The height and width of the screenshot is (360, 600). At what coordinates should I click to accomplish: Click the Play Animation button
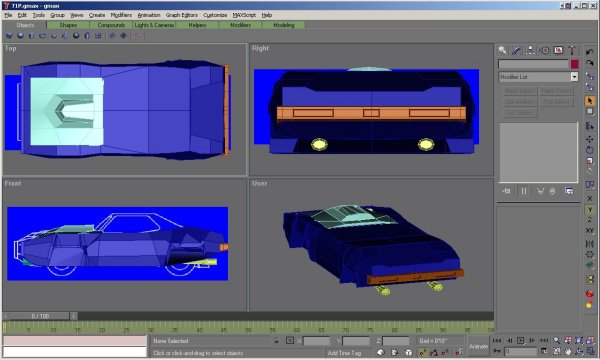pos(520,340)
